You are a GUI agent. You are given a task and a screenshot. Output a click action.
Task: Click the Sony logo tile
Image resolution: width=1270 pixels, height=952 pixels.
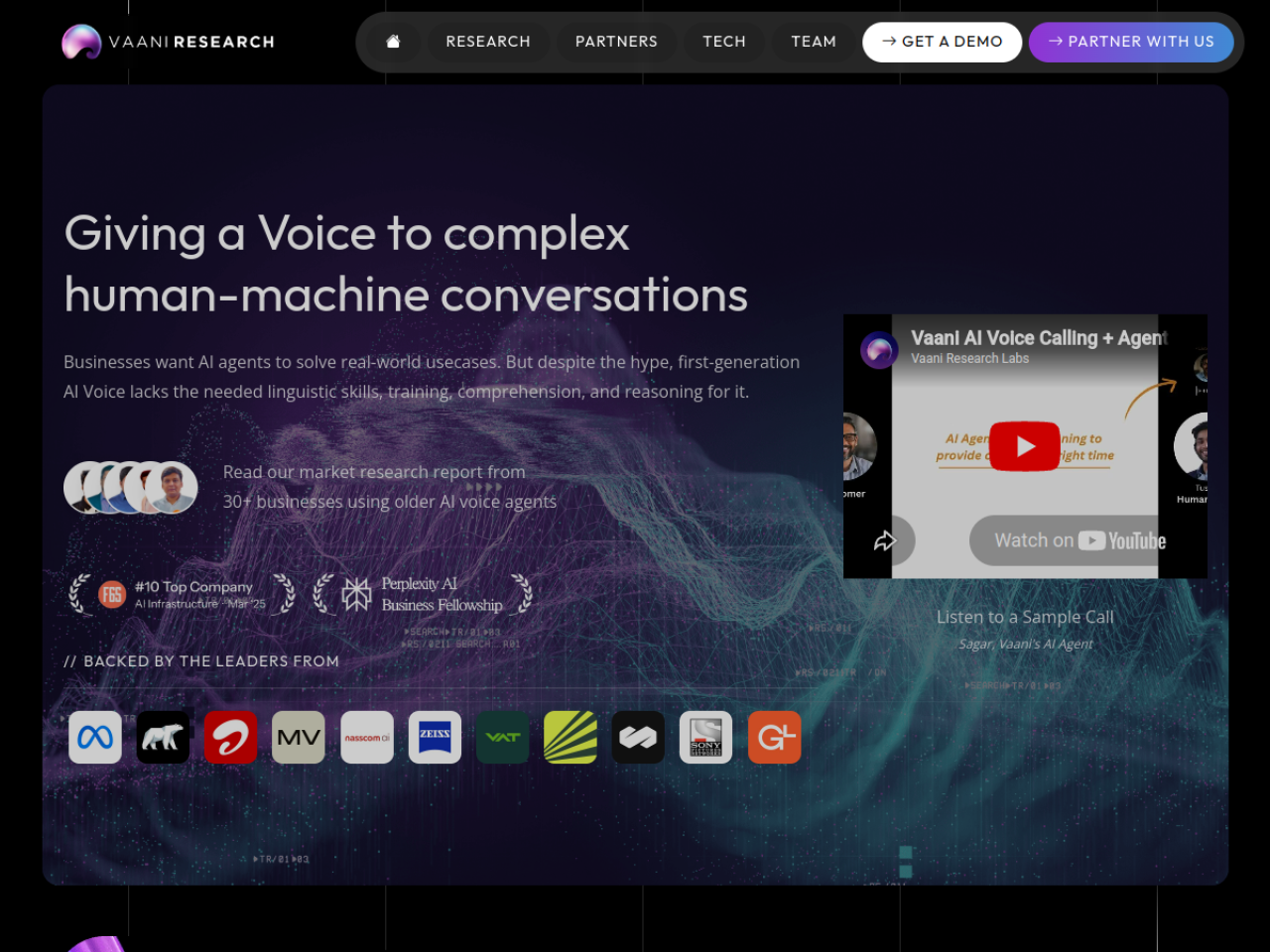705,737
